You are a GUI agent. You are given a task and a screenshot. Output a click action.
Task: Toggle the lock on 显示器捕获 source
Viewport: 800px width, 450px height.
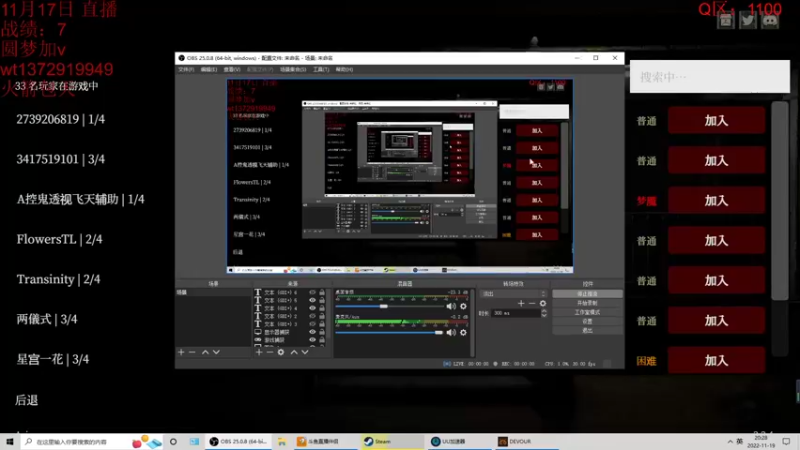pos(322,332)
